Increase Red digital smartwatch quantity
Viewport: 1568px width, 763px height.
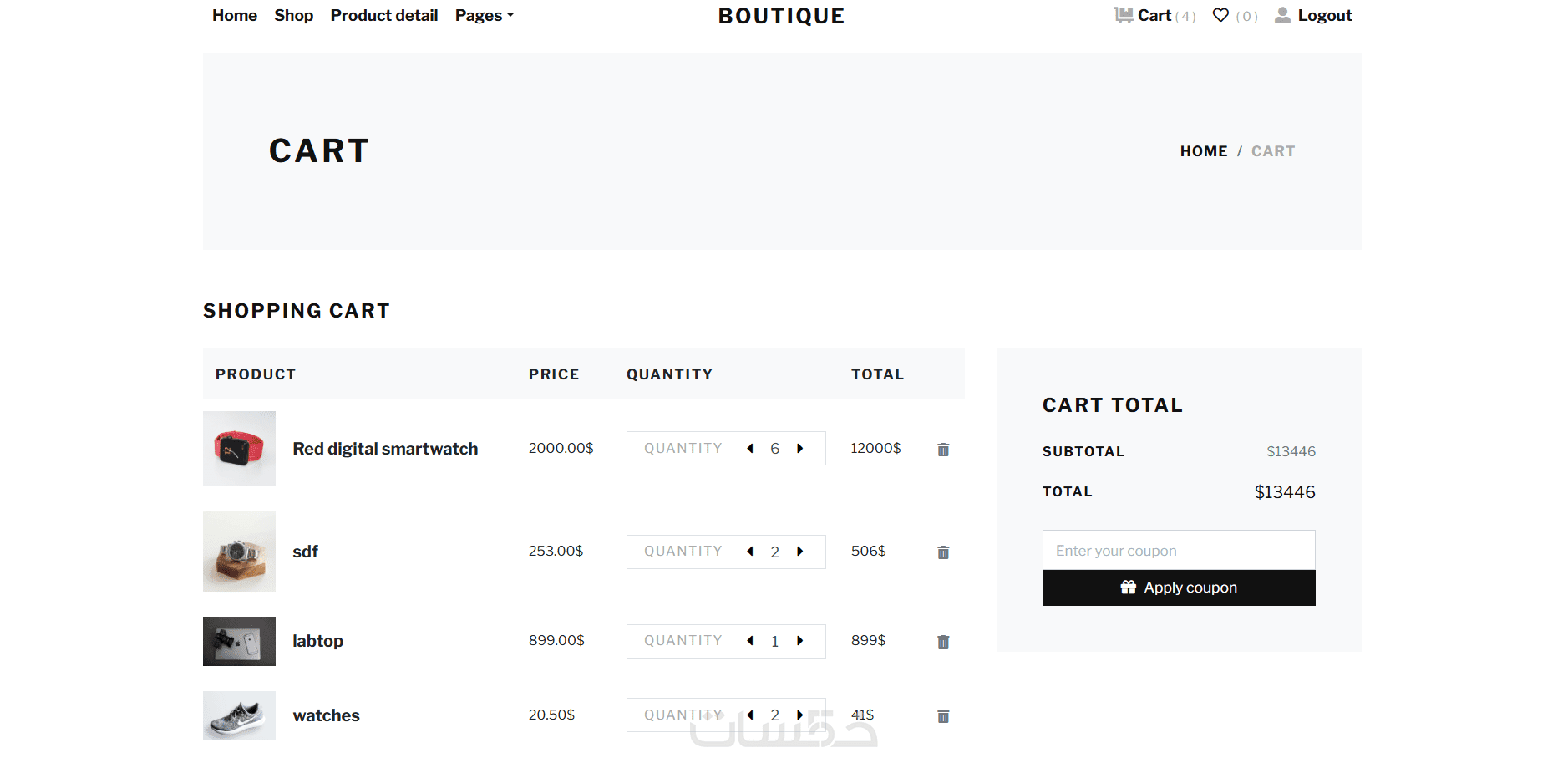click(x=800, y=449)
